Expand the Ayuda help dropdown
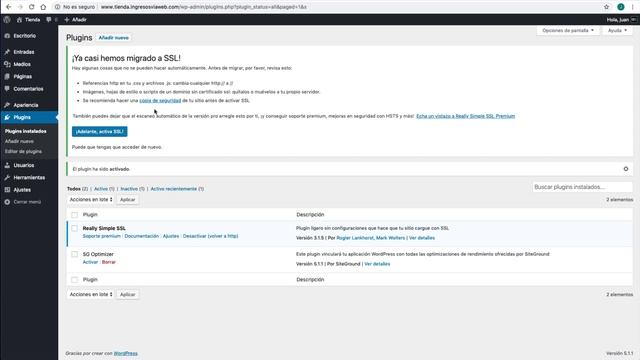 (617, 31)
